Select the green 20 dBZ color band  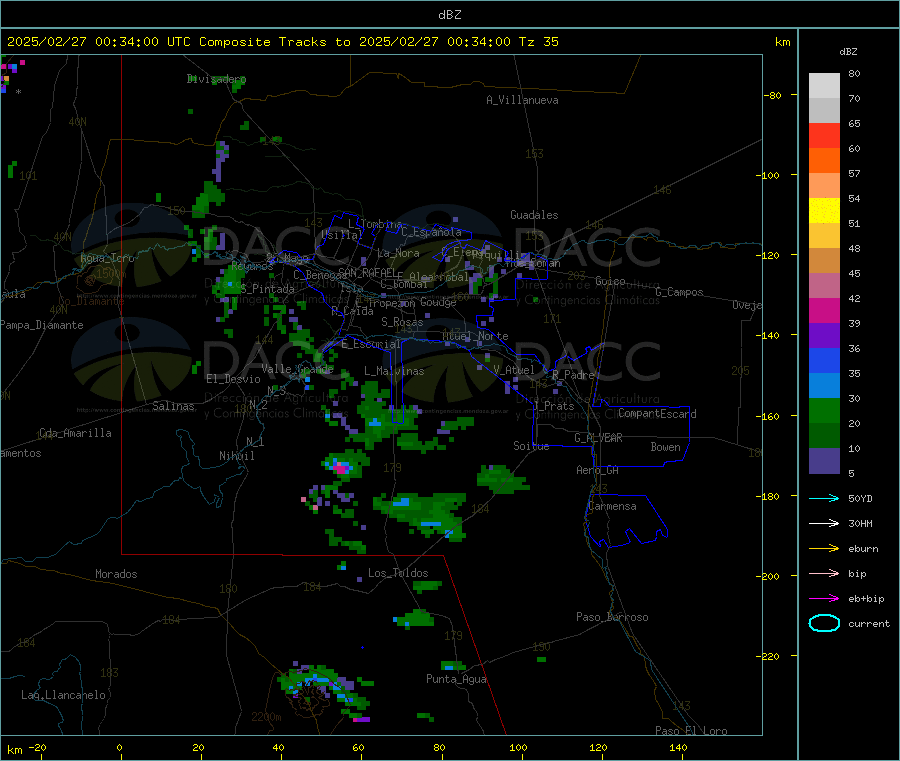point(824,410)
